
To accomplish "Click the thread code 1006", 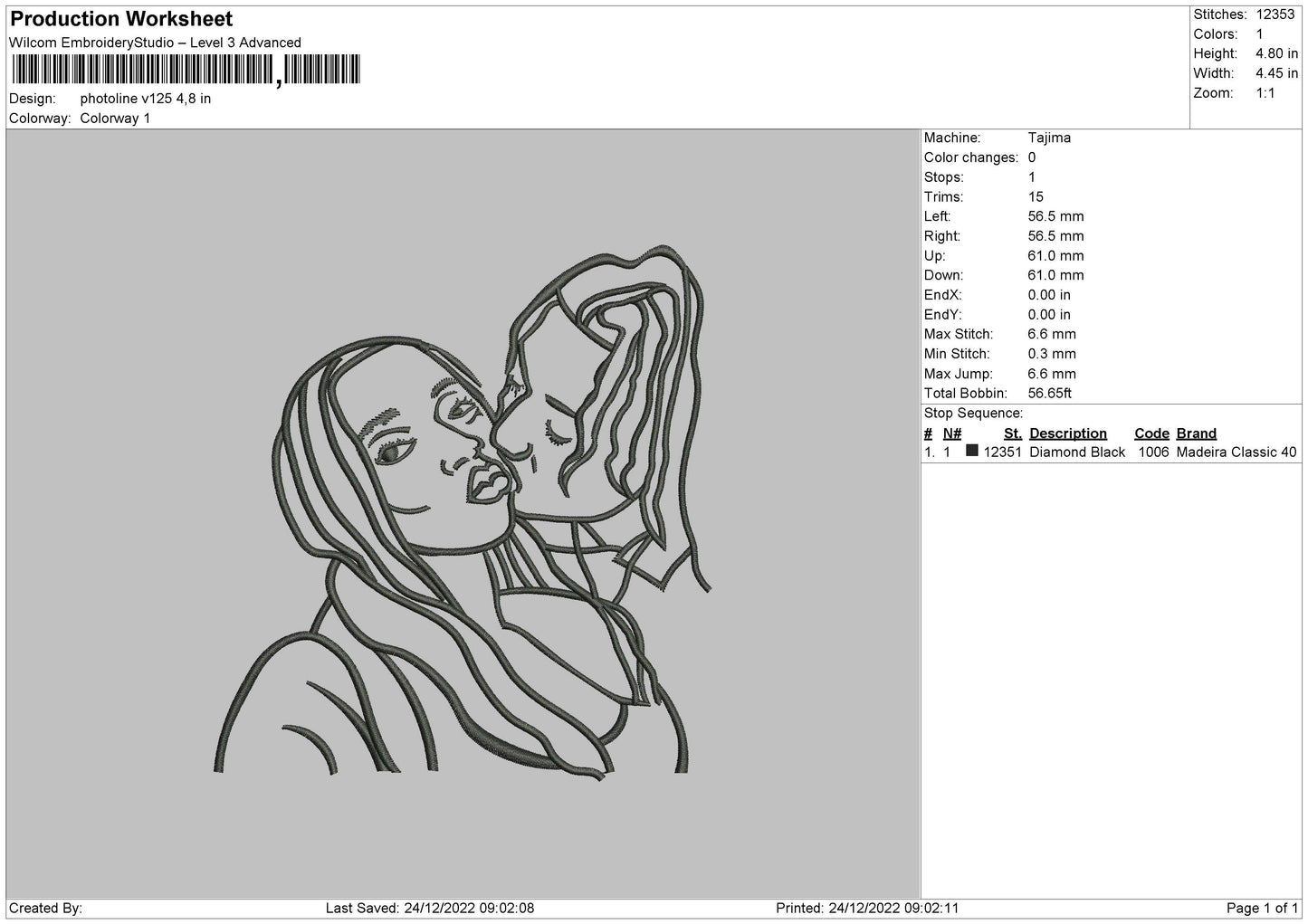I will (1153, 452).
